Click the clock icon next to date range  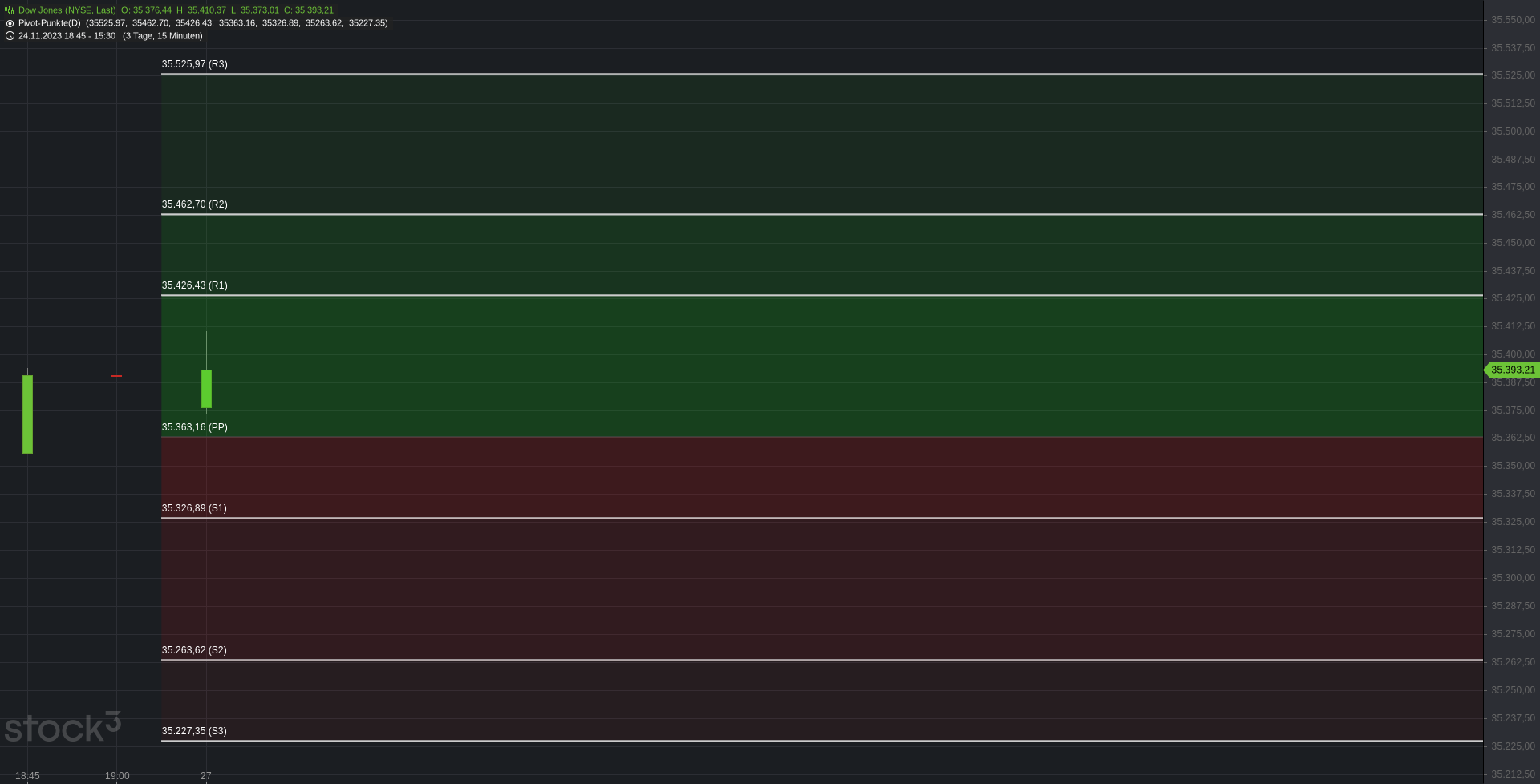click(x=10, y=36)
